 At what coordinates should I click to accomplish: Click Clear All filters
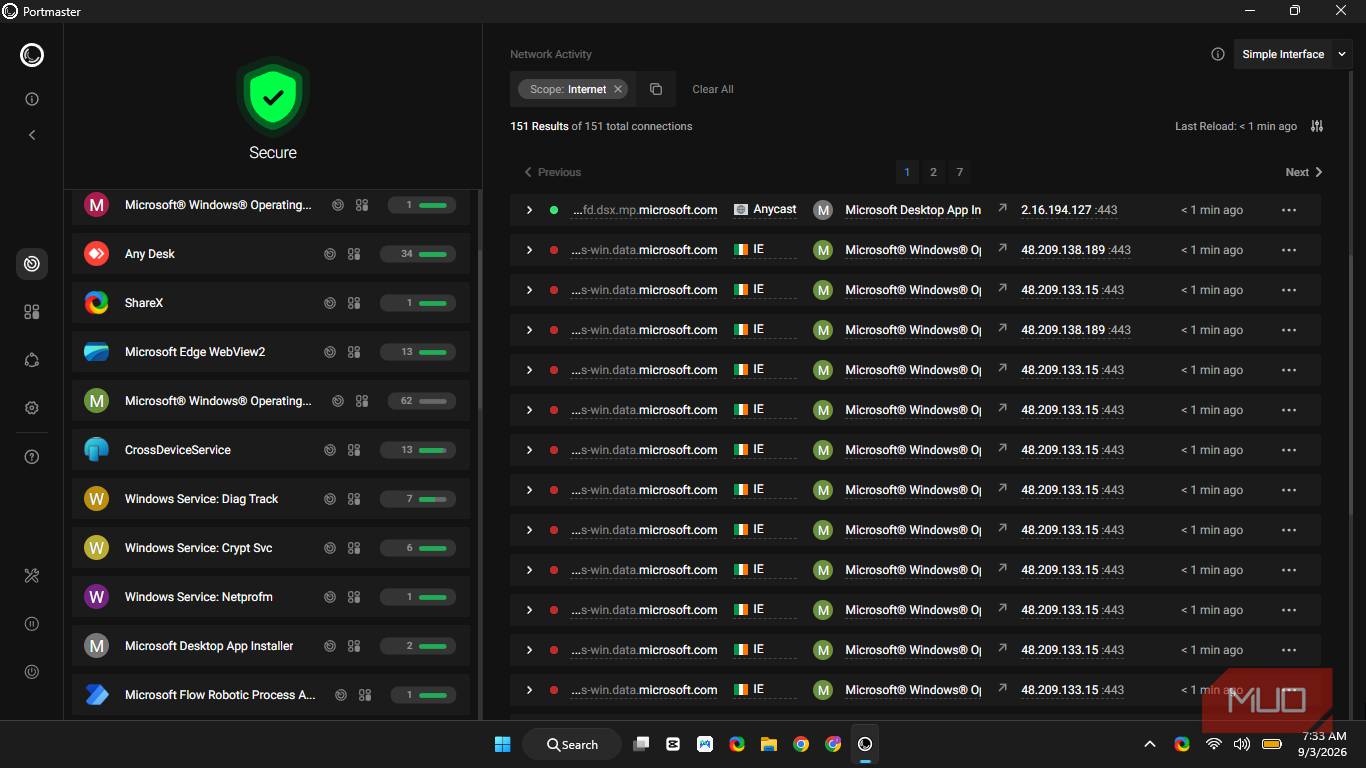coord(713,89)
